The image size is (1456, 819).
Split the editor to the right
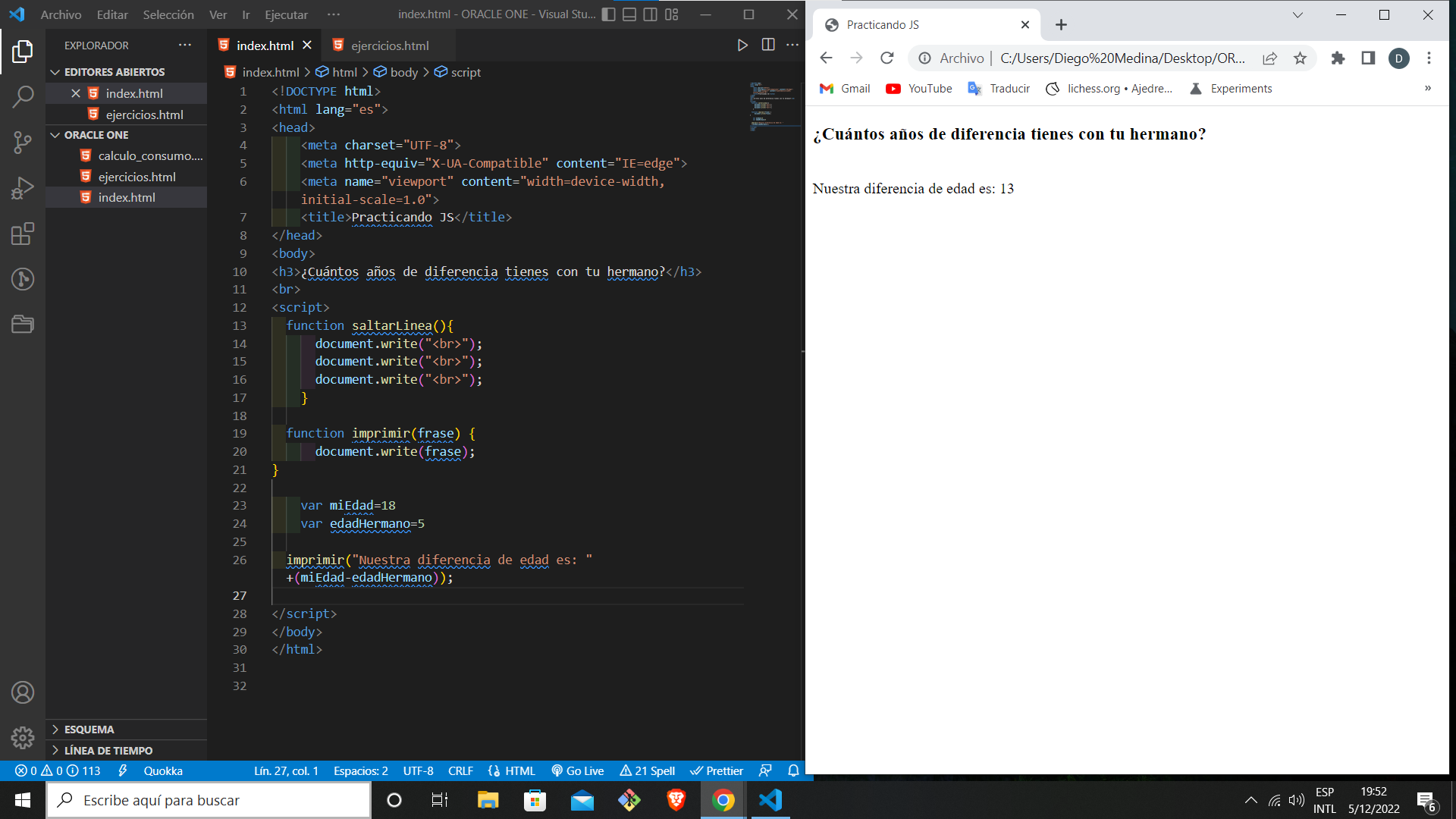(x=768, y=45)
